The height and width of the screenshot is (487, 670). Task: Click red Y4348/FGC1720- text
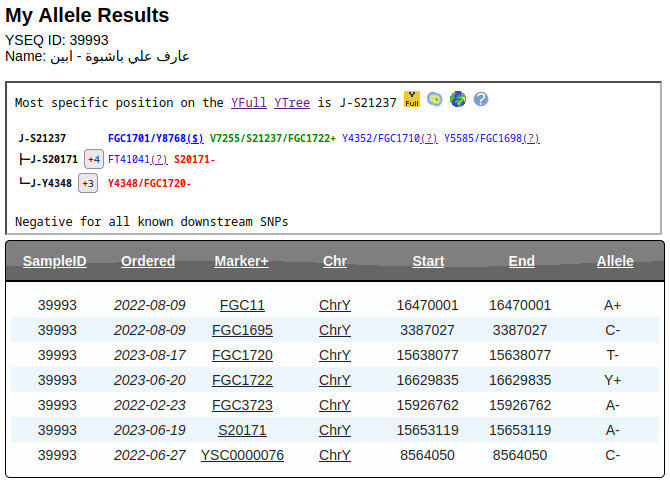tap(149, 183)
